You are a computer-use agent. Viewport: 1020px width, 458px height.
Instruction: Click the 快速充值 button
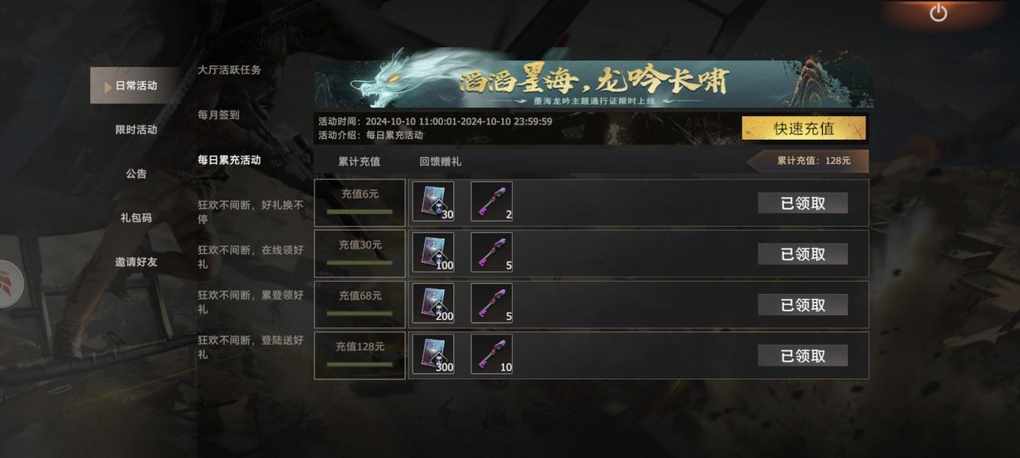[803, 128]
